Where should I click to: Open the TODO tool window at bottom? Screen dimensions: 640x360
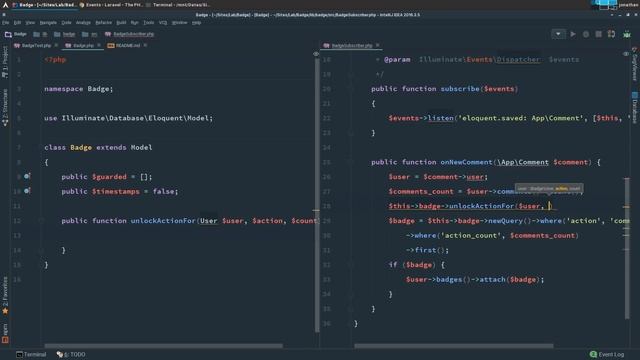[x=71, y=354]
